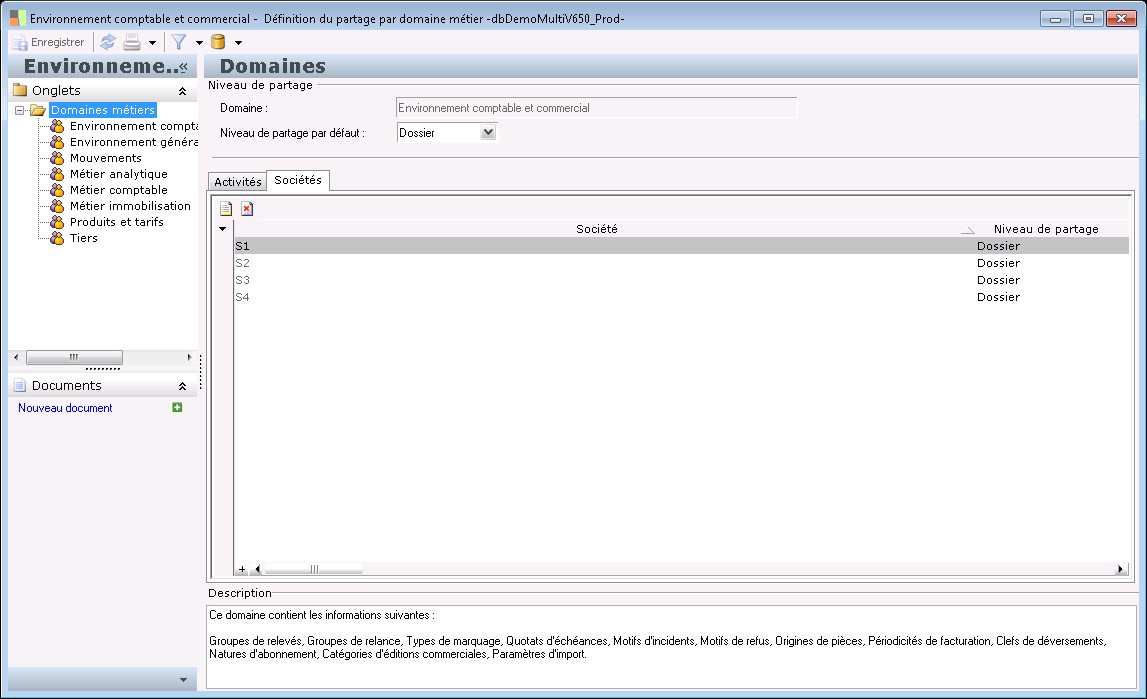Open Environnement général tree item

134,143
